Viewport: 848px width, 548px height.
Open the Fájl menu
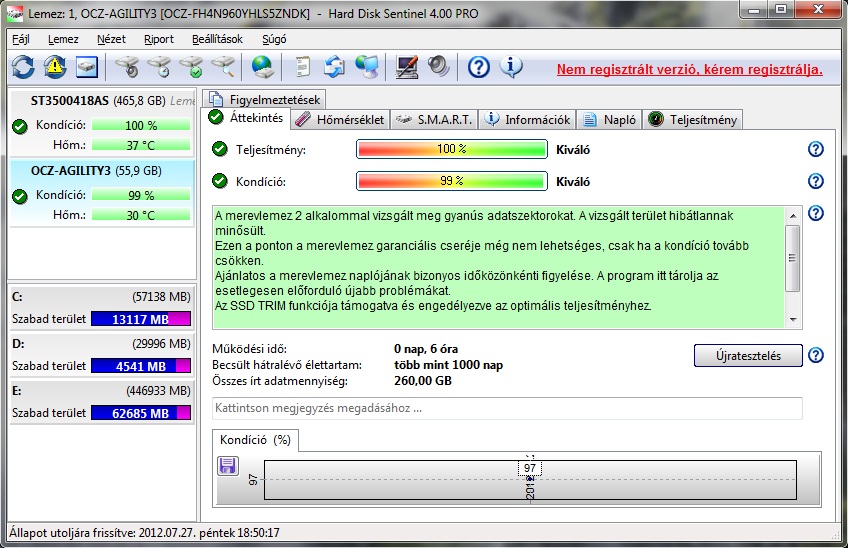click(x=21, y=39)
